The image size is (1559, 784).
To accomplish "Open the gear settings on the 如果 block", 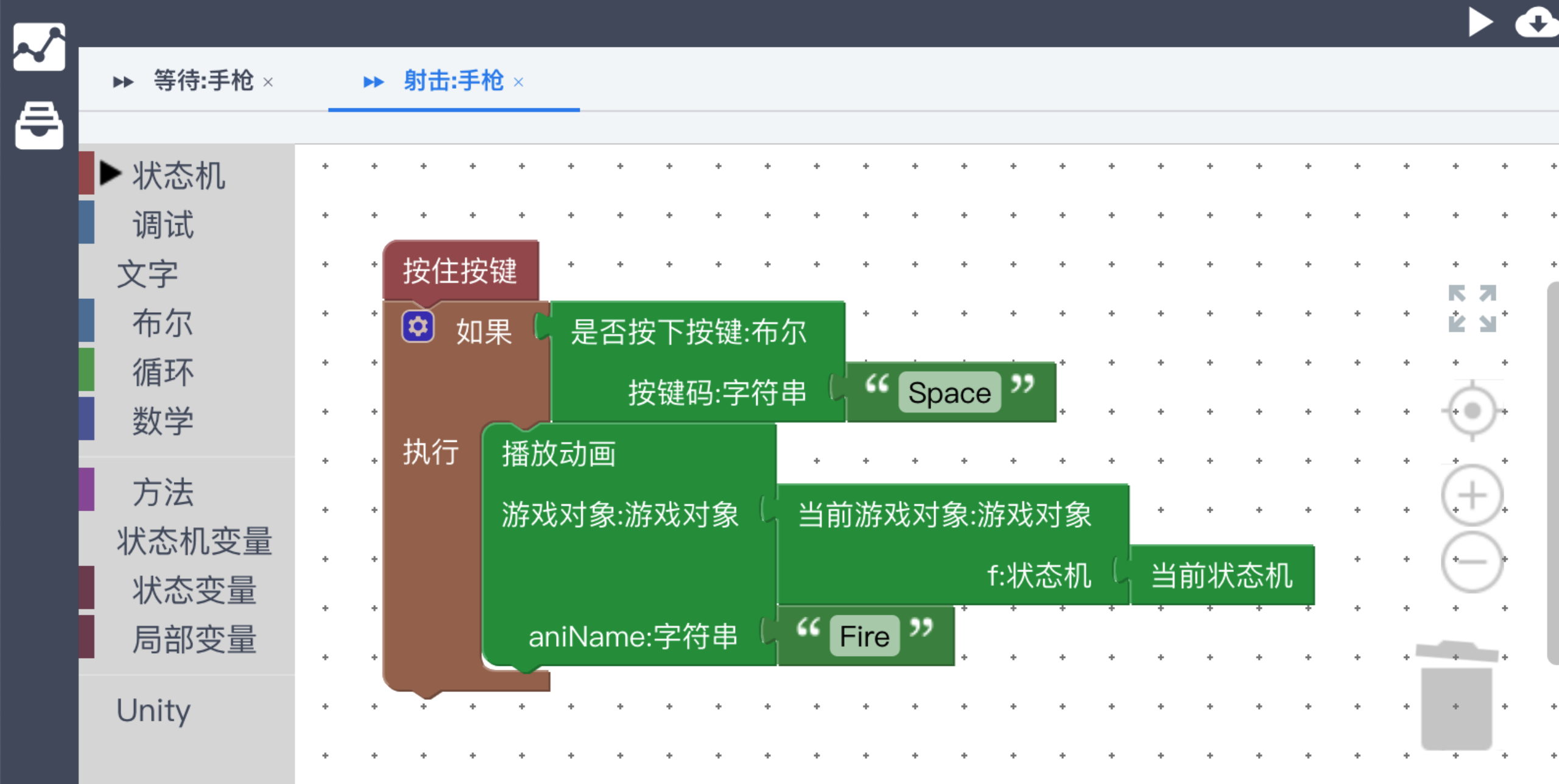I will 418,327.
